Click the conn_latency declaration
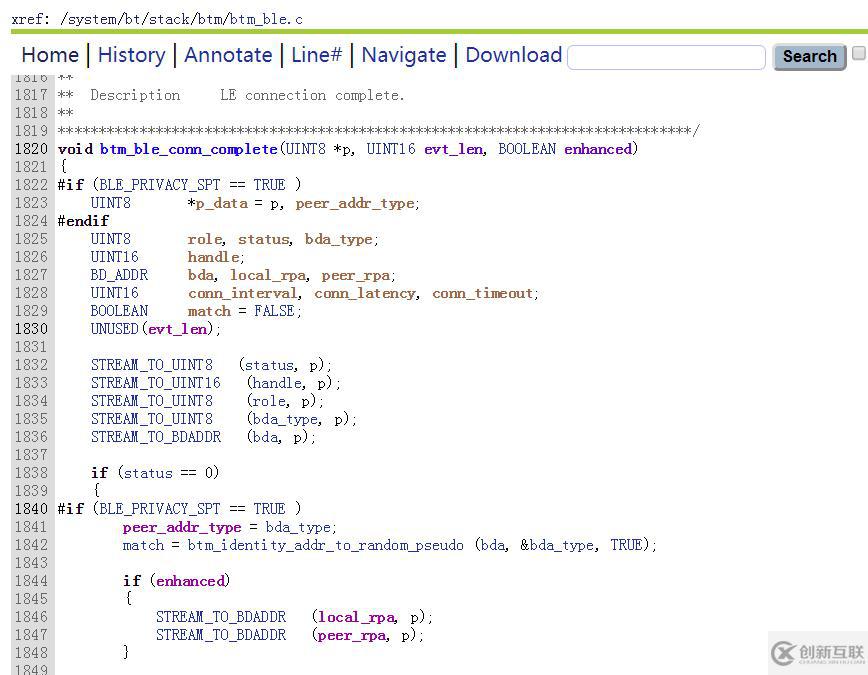Screen dimensions: 868x675 click(365, 293)
